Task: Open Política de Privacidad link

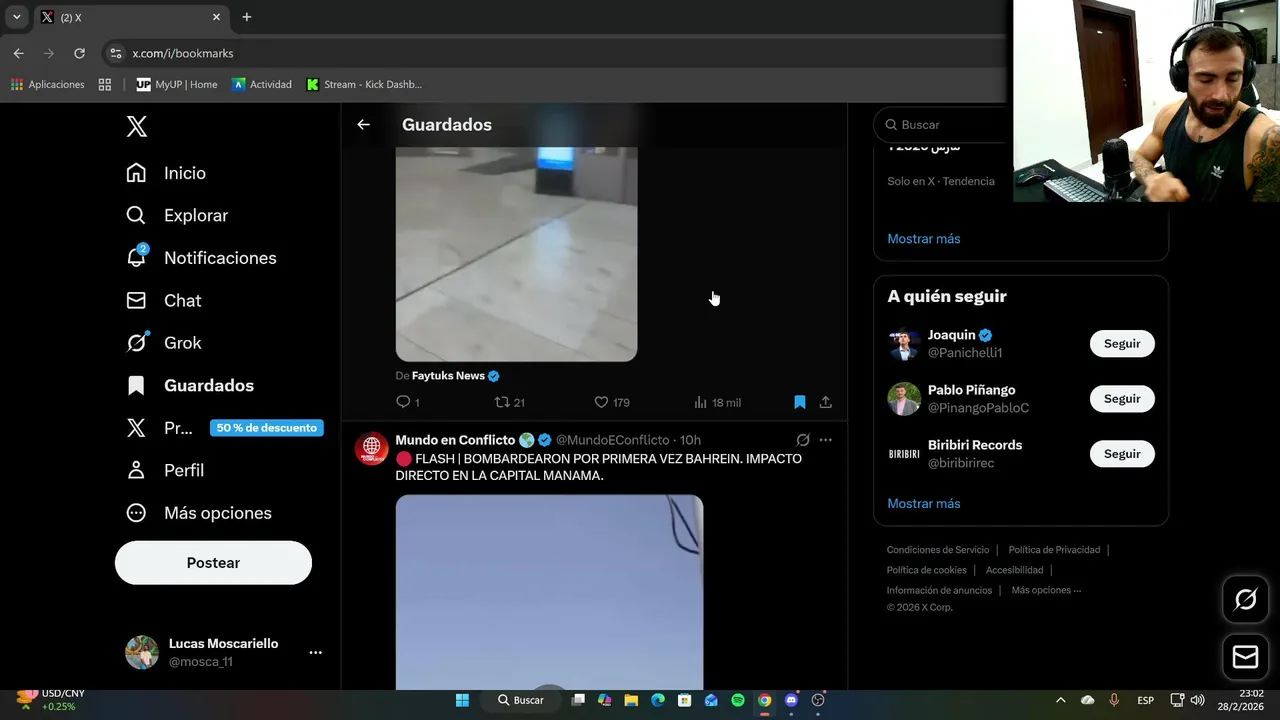Action: click(1054, 550)
